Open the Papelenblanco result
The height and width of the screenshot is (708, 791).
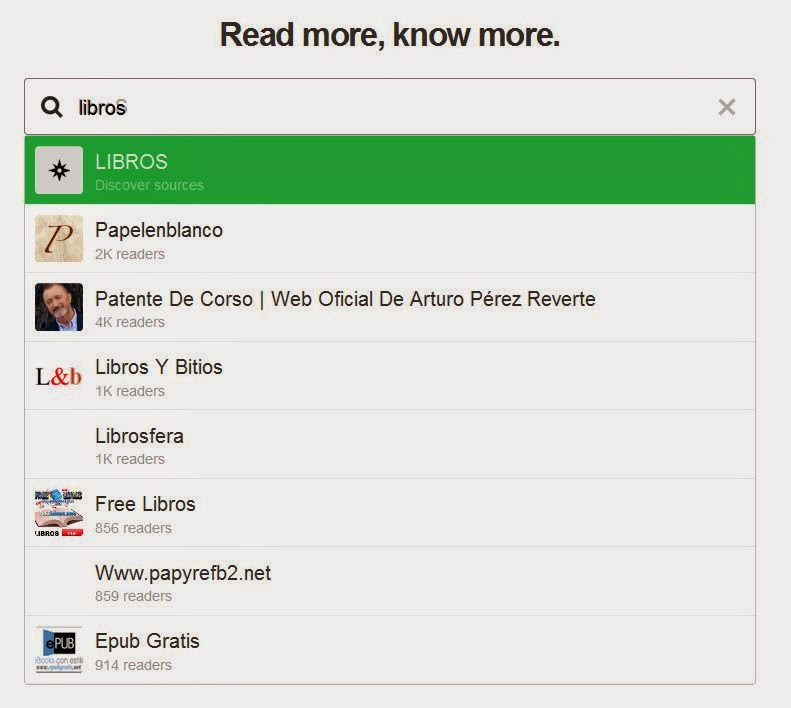tap(389, 239)
